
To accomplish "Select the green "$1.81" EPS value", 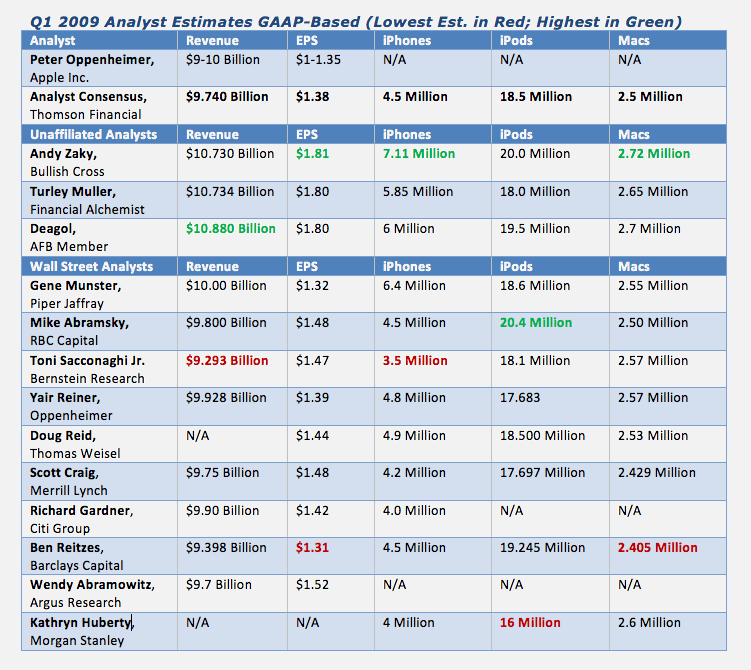I will pos(312,154).
